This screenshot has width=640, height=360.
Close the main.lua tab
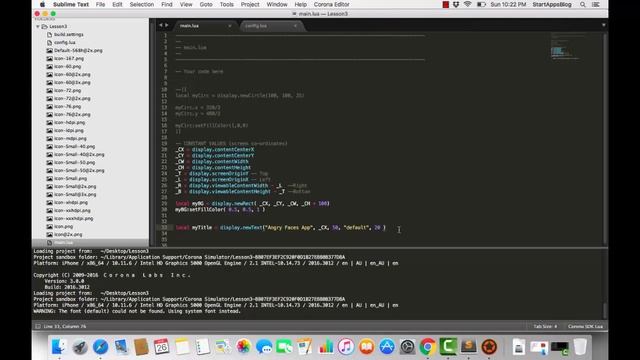(x=230, y=26)
